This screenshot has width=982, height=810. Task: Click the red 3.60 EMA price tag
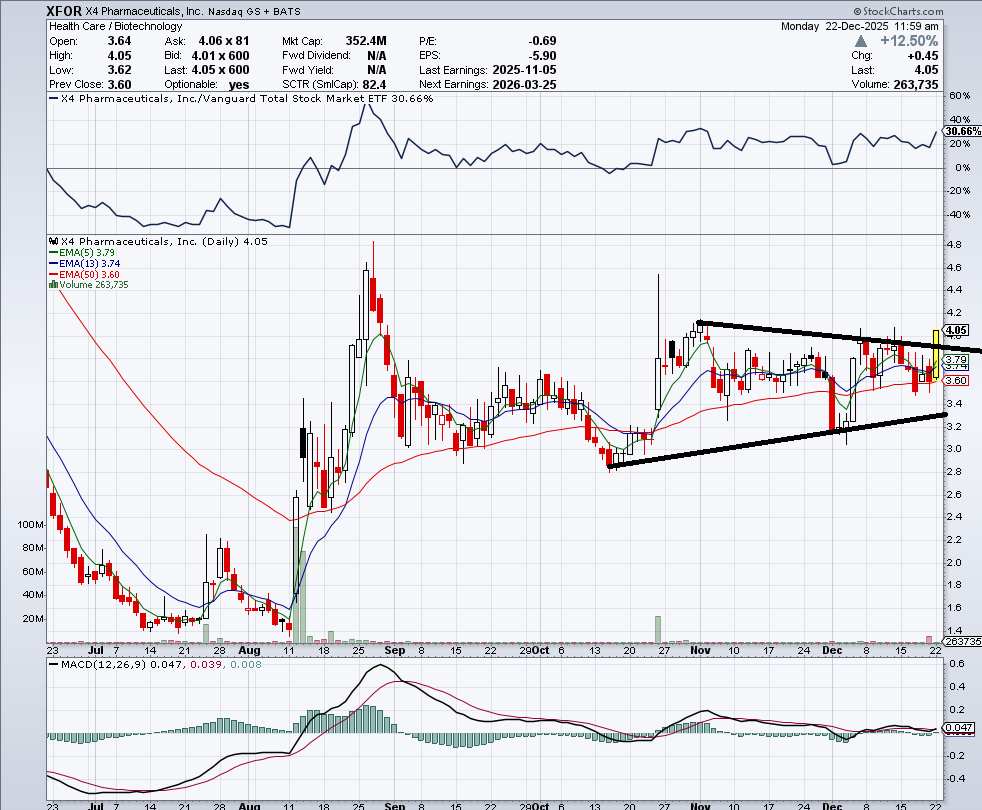pos(956,380)
